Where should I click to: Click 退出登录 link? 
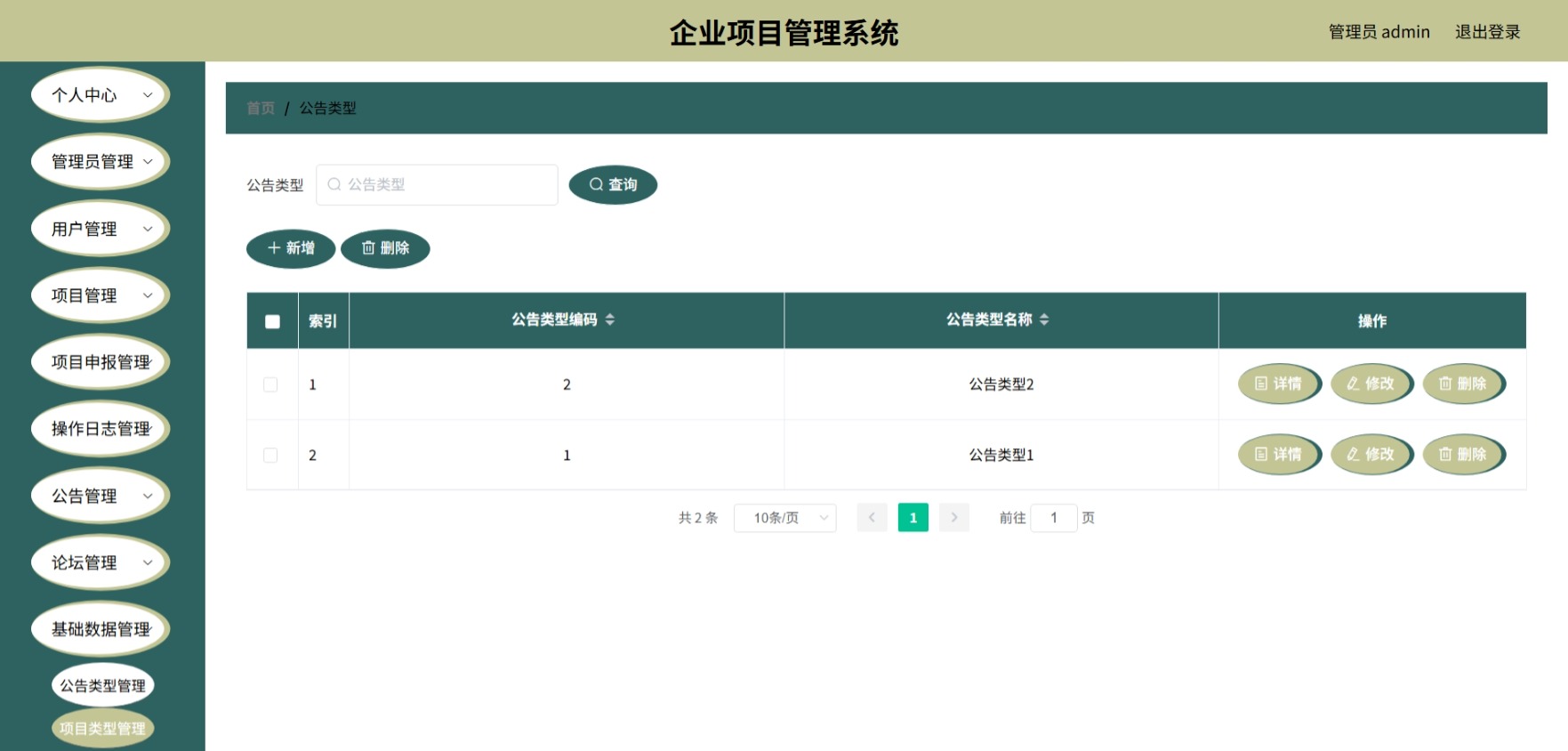coord(1487,32)
